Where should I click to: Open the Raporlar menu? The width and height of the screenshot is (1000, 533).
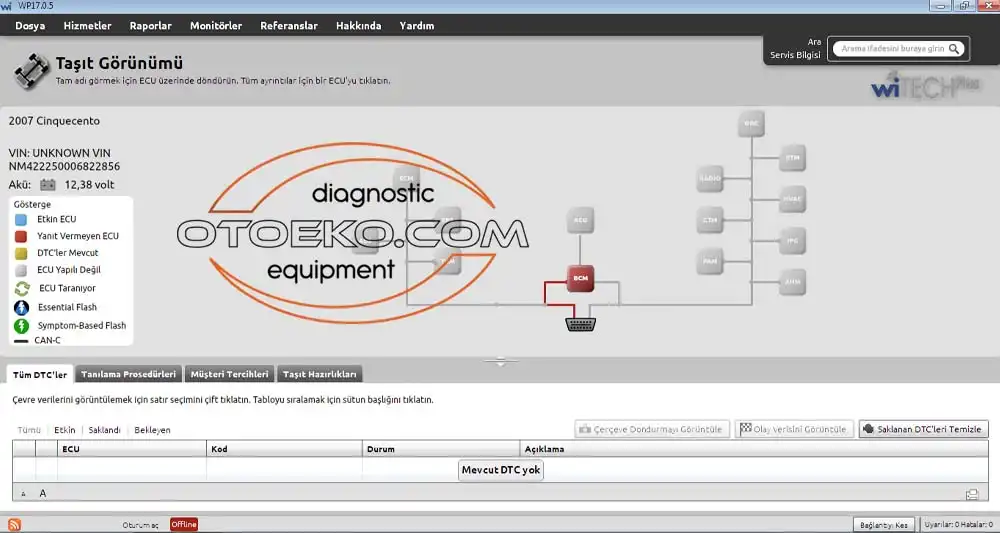click(x=151, y=26)
